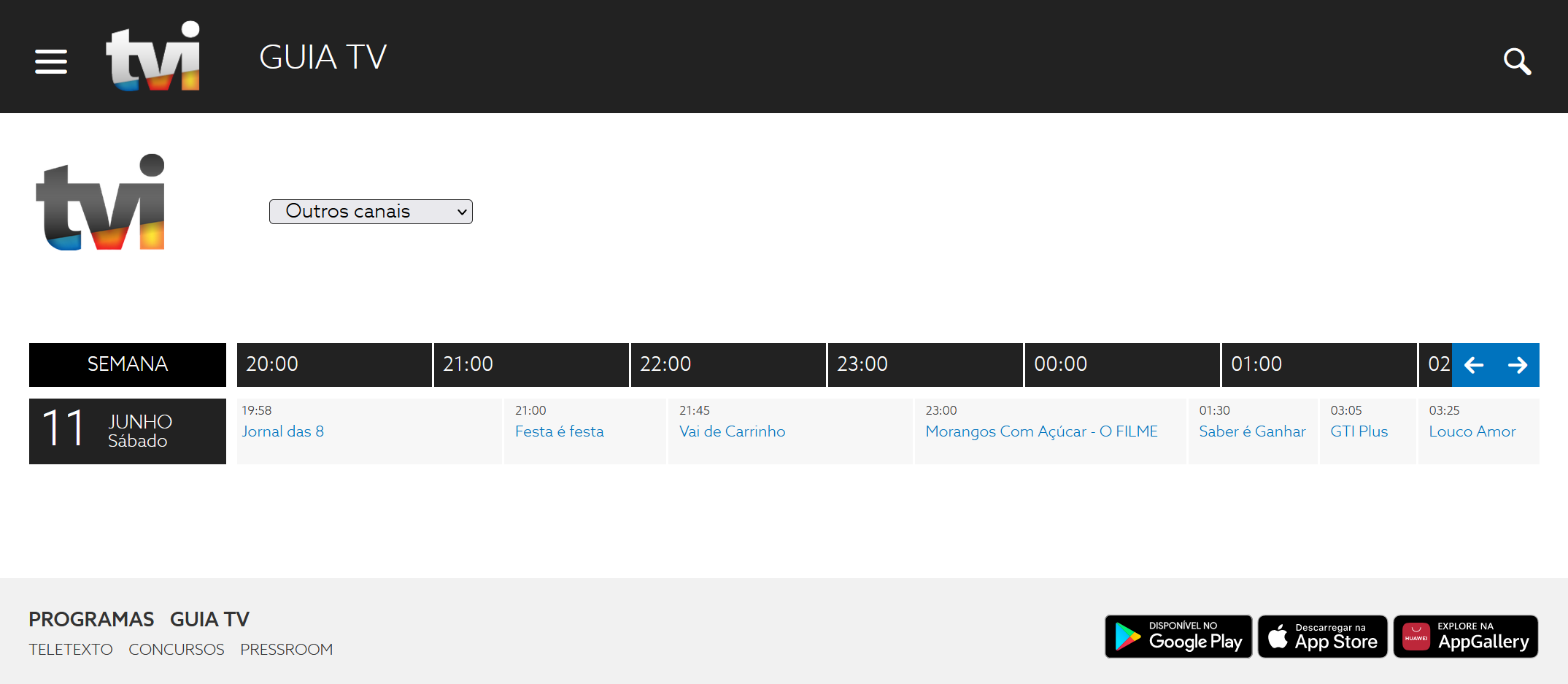1568x684 pixels.
Task: Open the Festa é festa program
Action: 560,431
